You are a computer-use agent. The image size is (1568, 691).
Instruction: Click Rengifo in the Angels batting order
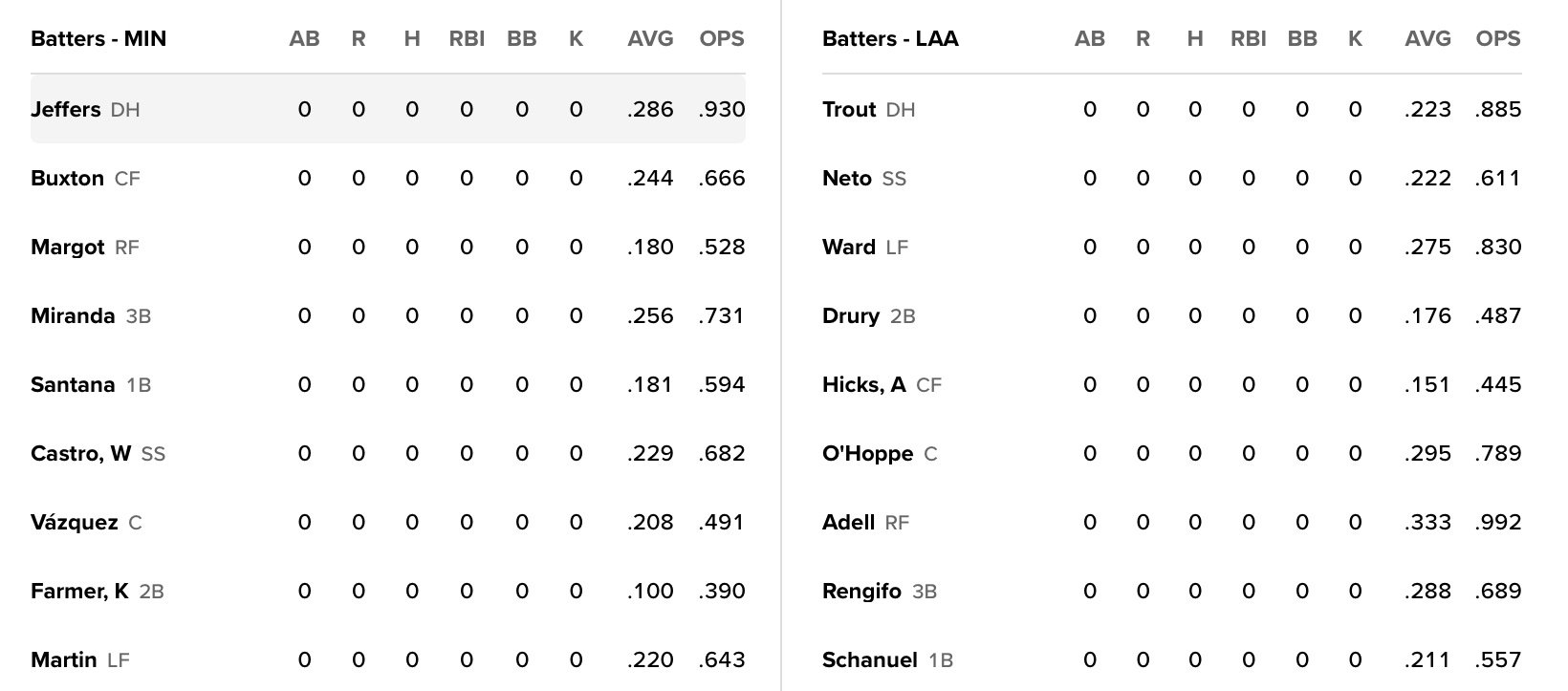861,592
